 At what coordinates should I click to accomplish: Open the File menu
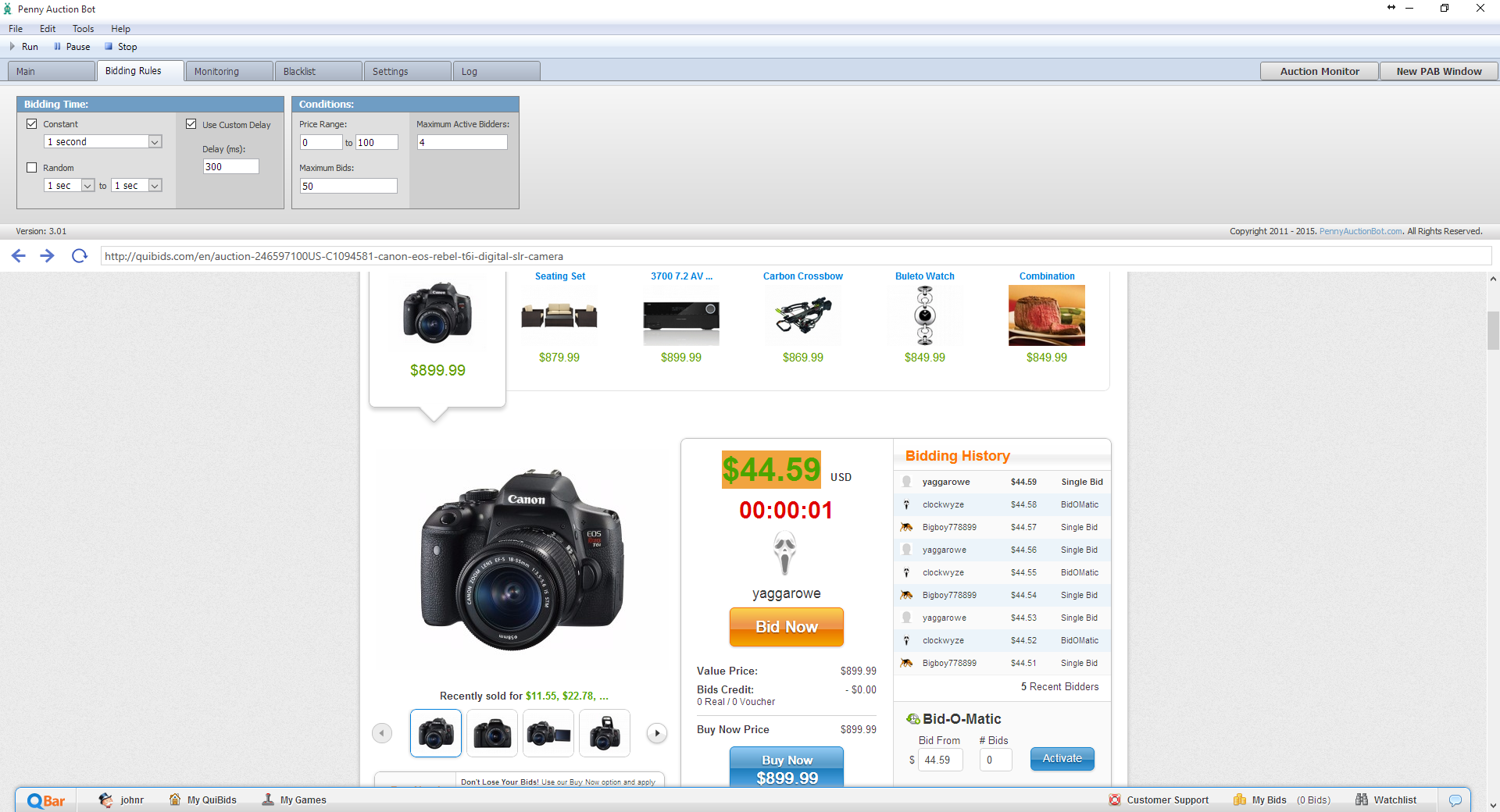tap(16, 29)
